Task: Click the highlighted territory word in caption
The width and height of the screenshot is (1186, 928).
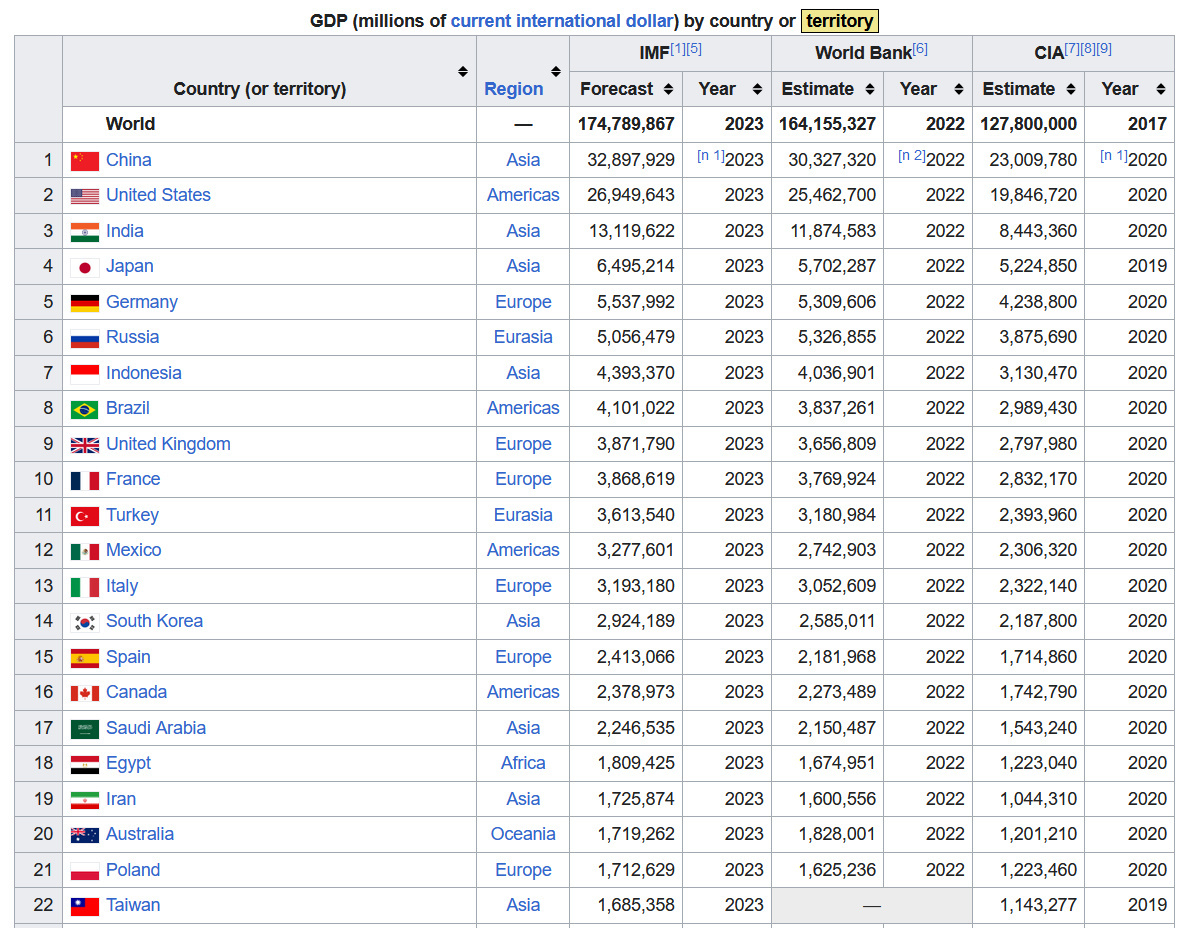Action: click(840, 21)
